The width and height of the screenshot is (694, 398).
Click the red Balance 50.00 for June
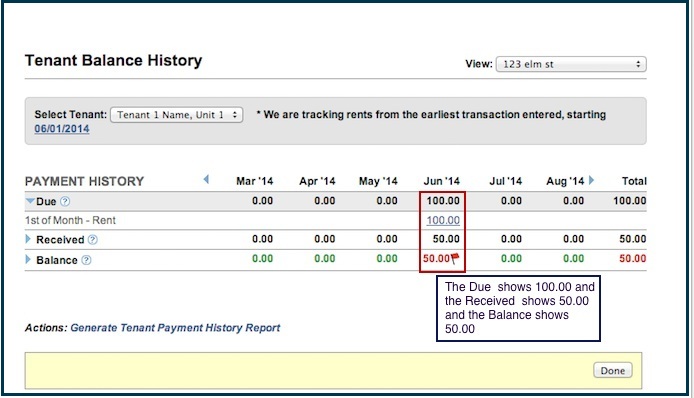[x=436, y=259]
